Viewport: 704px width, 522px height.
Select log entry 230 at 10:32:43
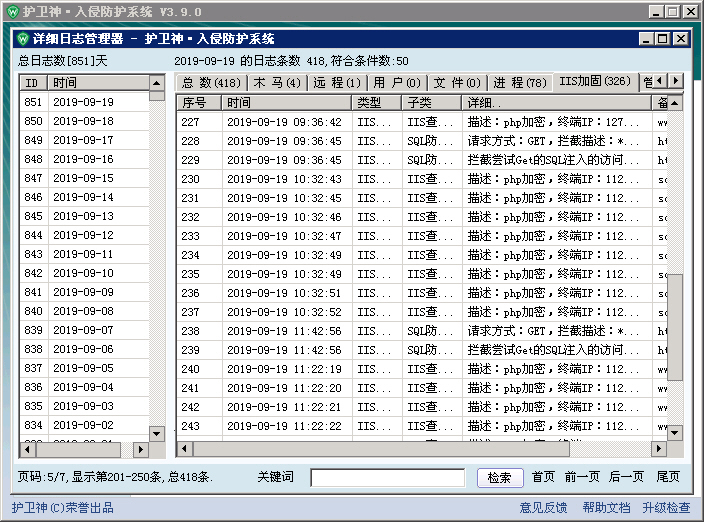point(422,179)
